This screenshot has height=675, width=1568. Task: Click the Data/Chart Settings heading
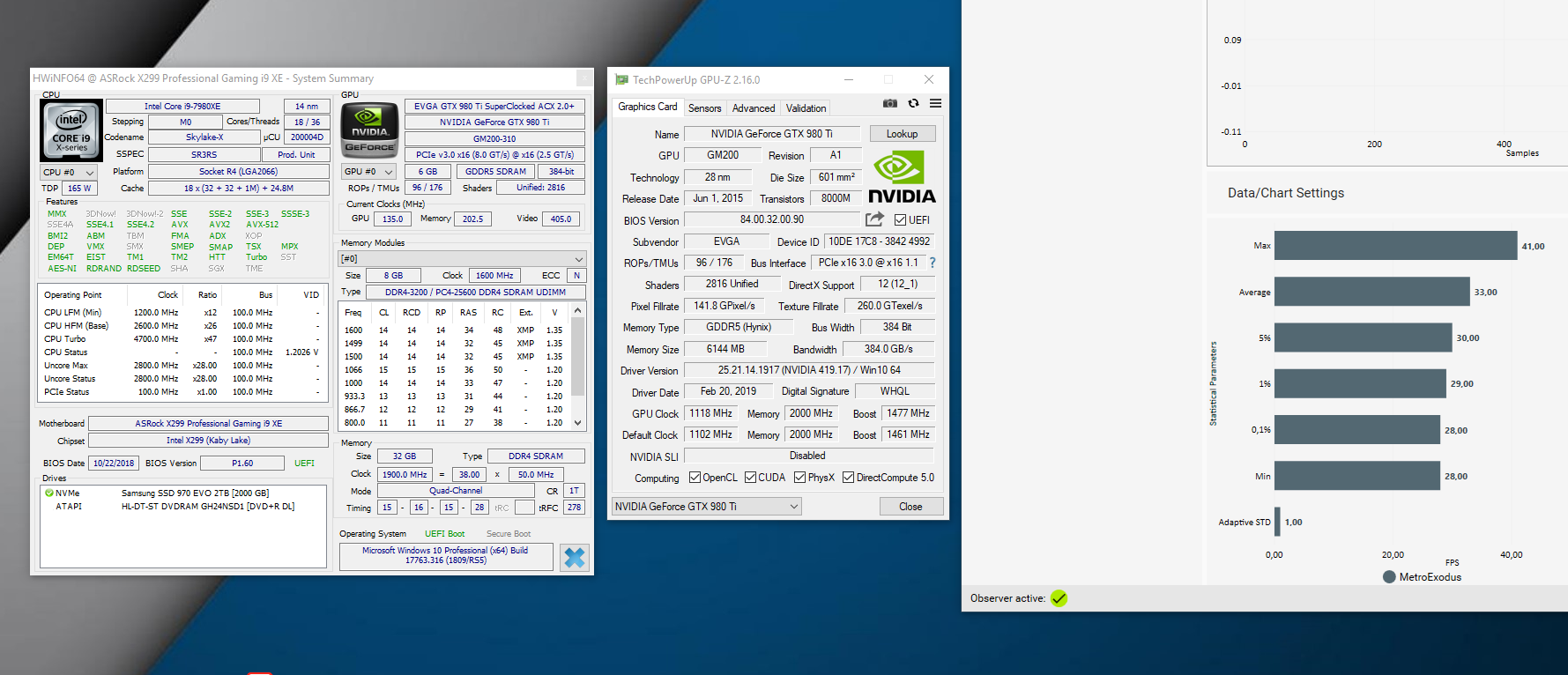point(1286,193)
